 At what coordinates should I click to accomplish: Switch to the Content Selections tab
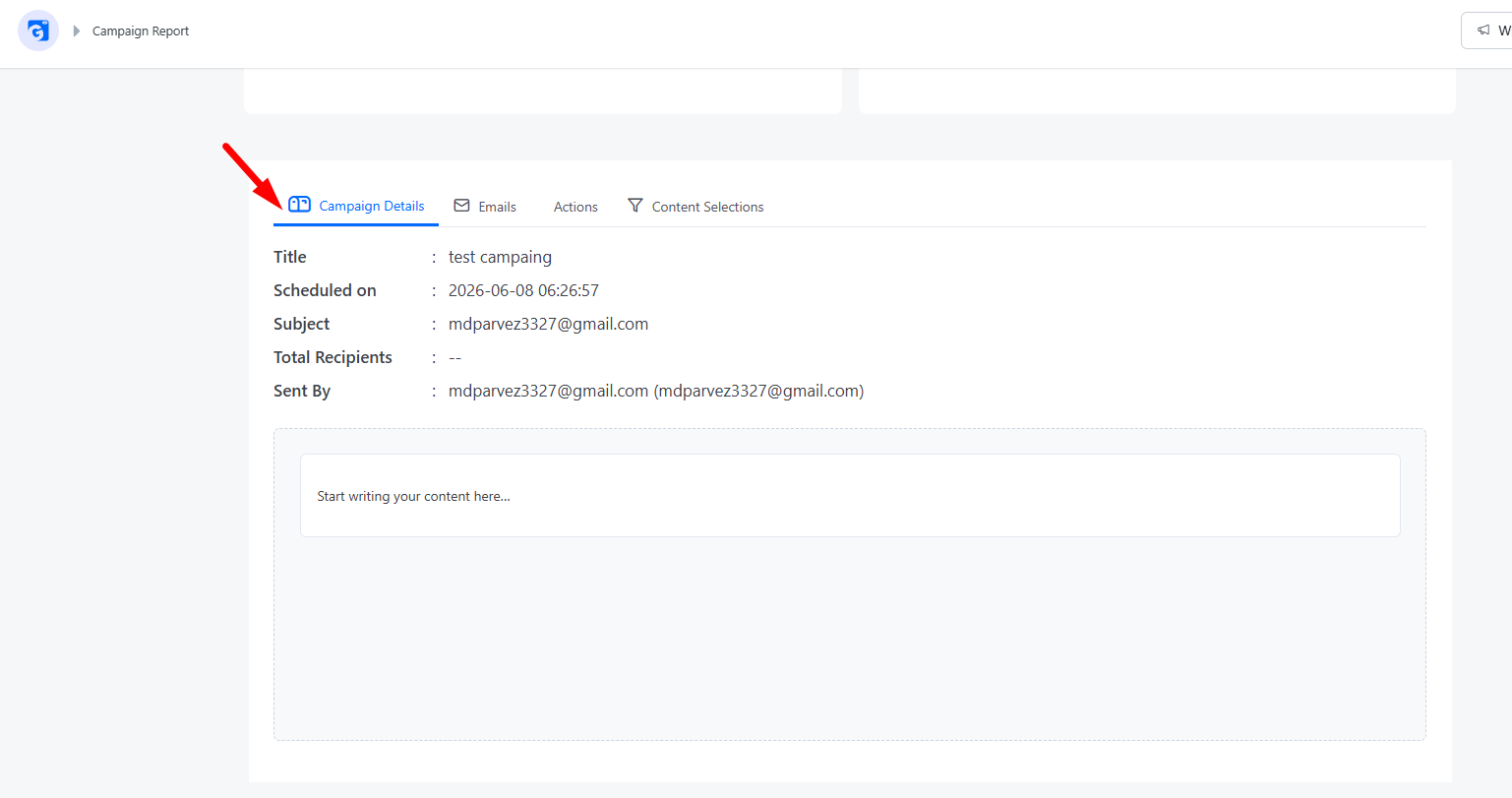pos(707,207)
